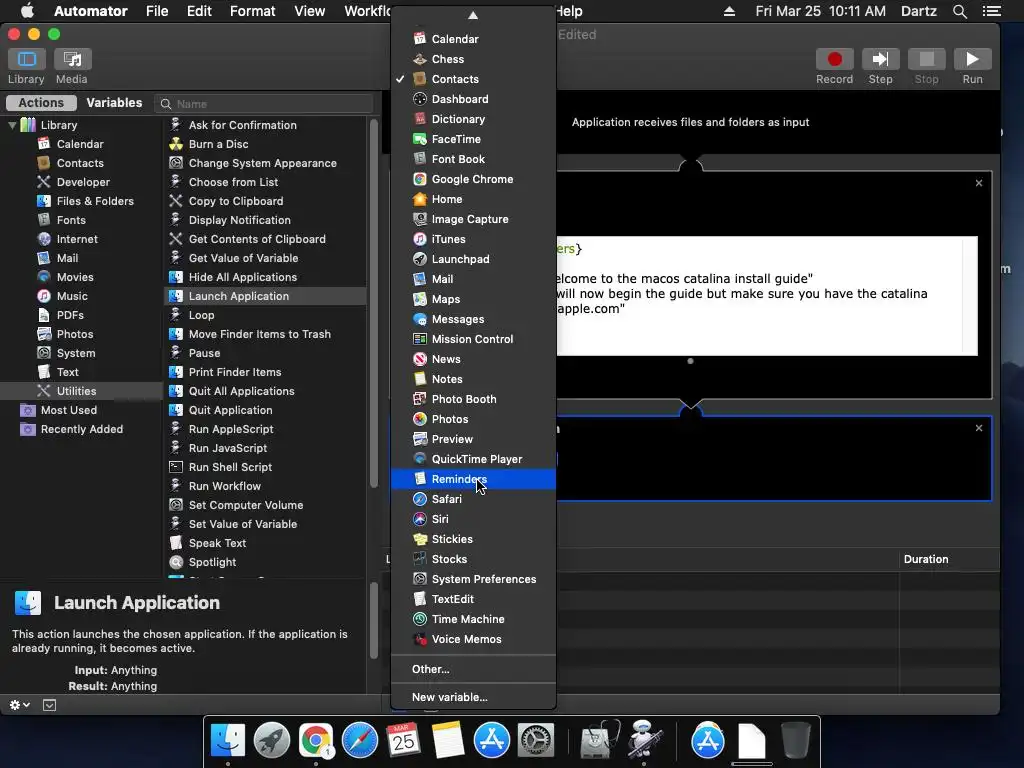Select New variable... menu entry

tap(473, 697)
